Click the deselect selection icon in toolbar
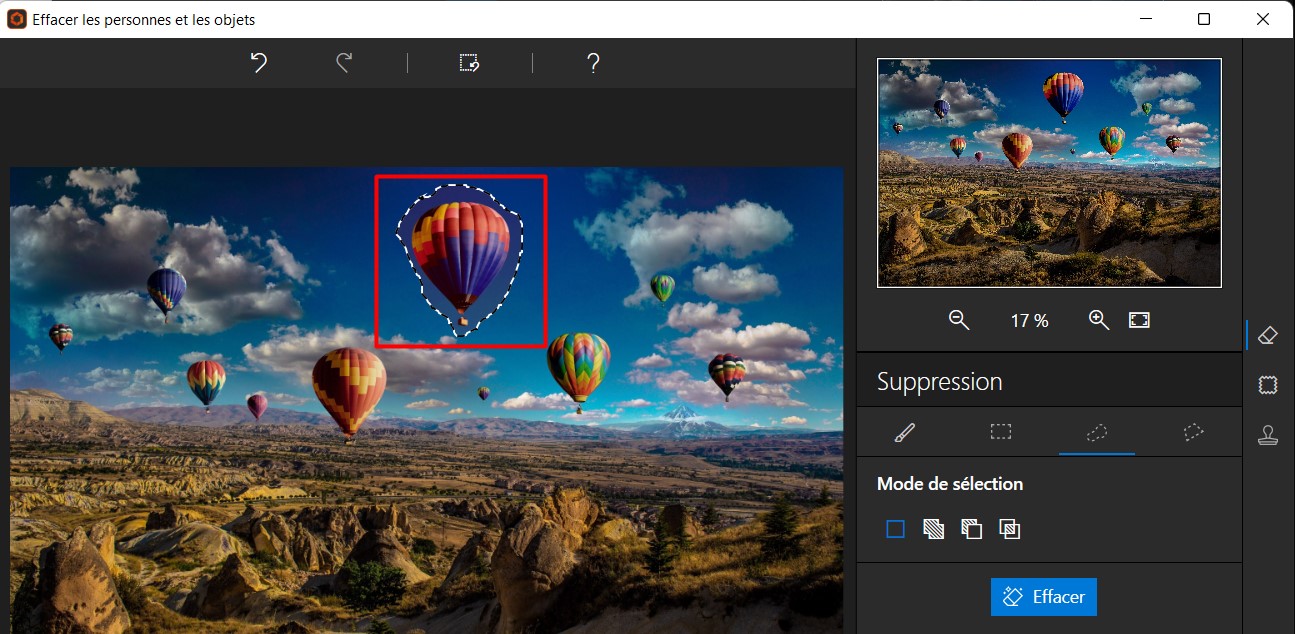Viewport: 1295px width, 634px height. point(469,64)
